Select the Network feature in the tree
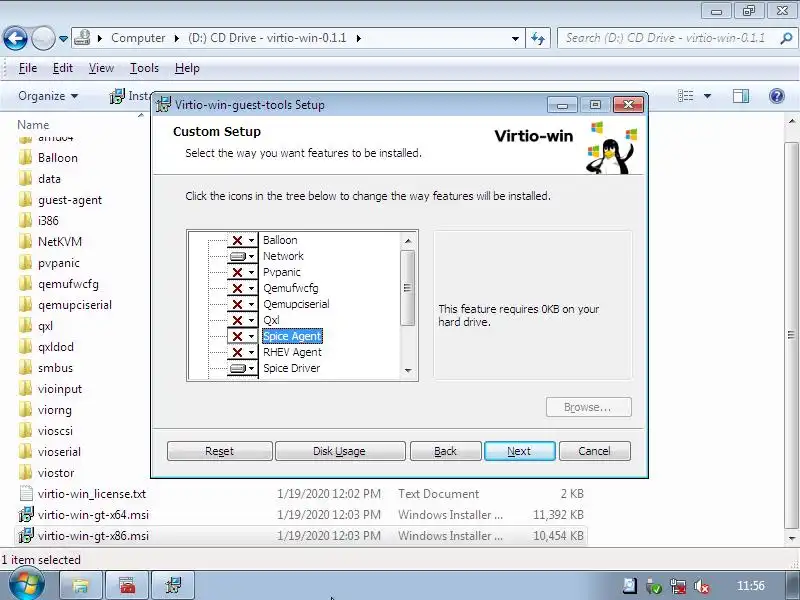The width and height of the screenshot is (800, 600). coord(283,256)
